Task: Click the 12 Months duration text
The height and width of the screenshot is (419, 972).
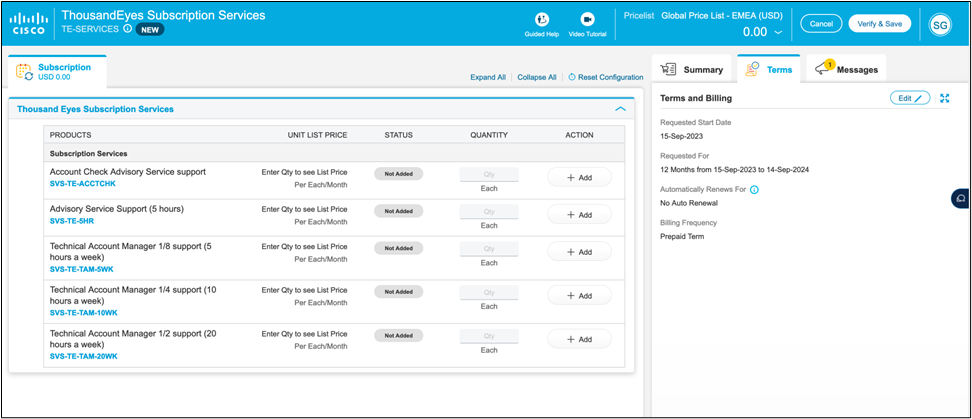Action: [x=735, y=169]
